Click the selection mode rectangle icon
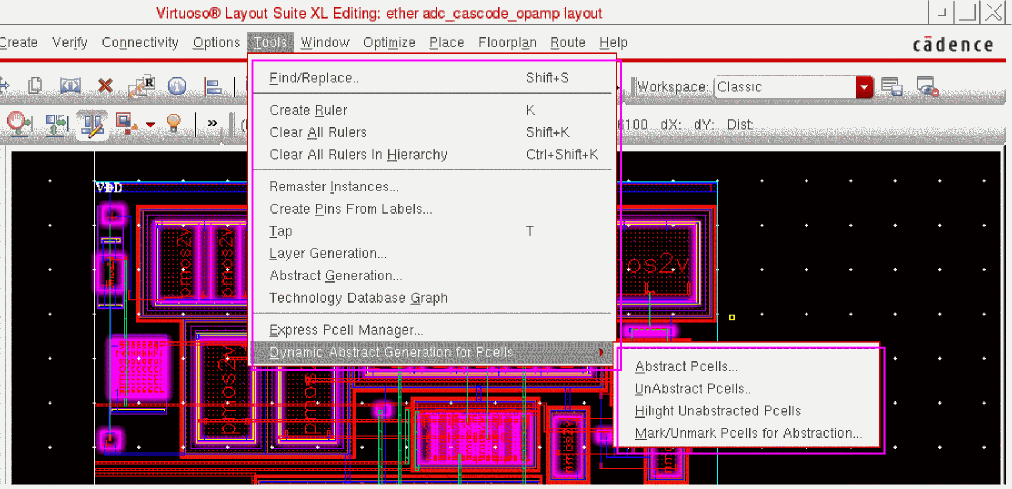This screenshot has height=489, width=1012. tap(124, 122)
